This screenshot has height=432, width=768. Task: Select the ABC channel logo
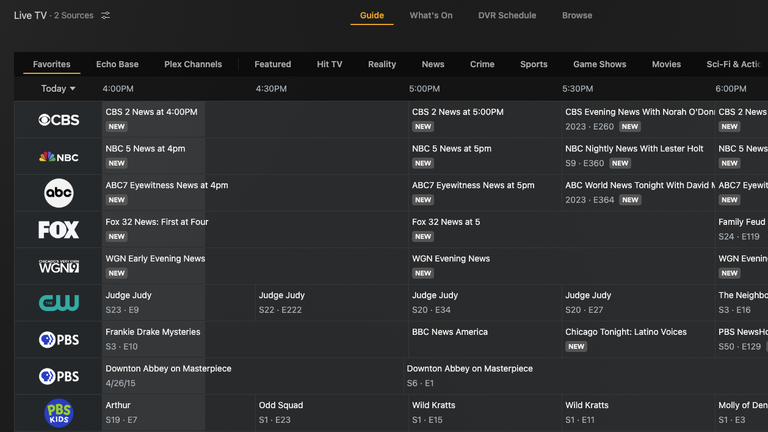[x=59, y=193]
